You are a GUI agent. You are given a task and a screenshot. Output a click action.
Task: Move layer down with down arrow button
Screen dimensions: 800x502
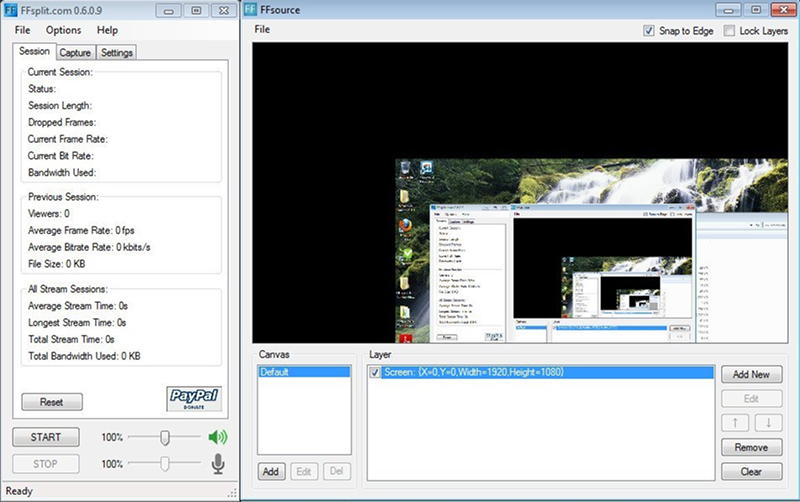point(768,422)
